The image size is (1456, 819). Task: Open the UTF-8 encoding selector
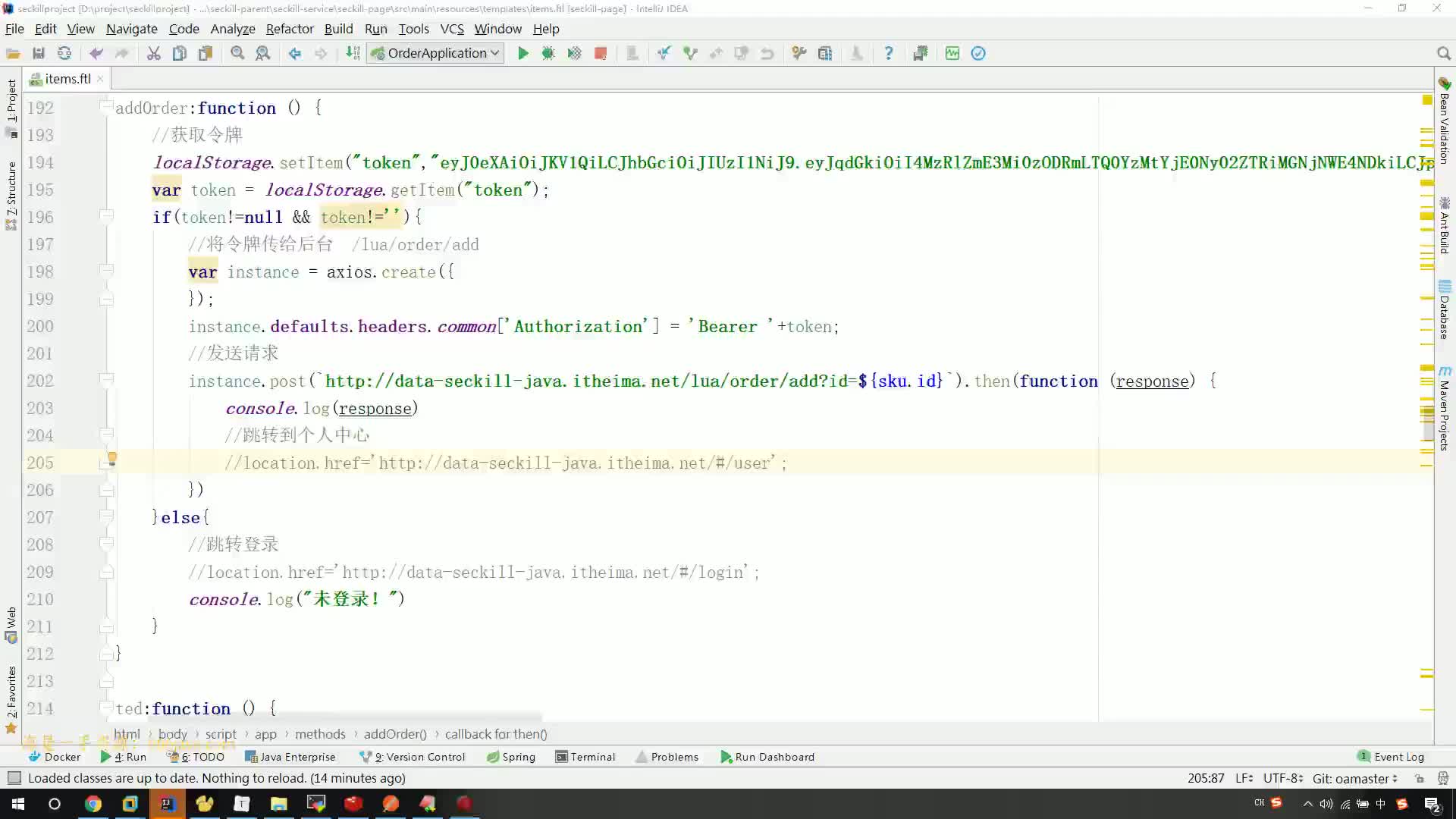tap(1283, 778)
